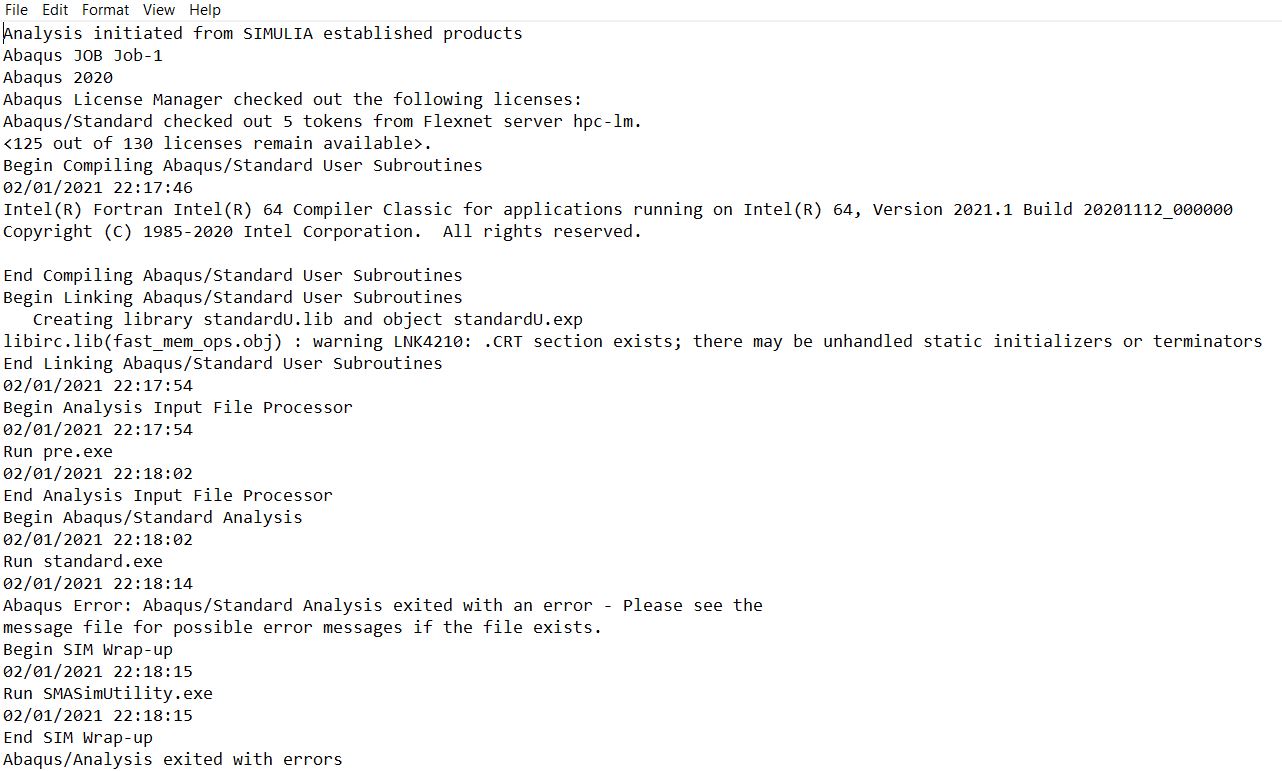Click the Intel Fortran compiler version line

[617, 210]
